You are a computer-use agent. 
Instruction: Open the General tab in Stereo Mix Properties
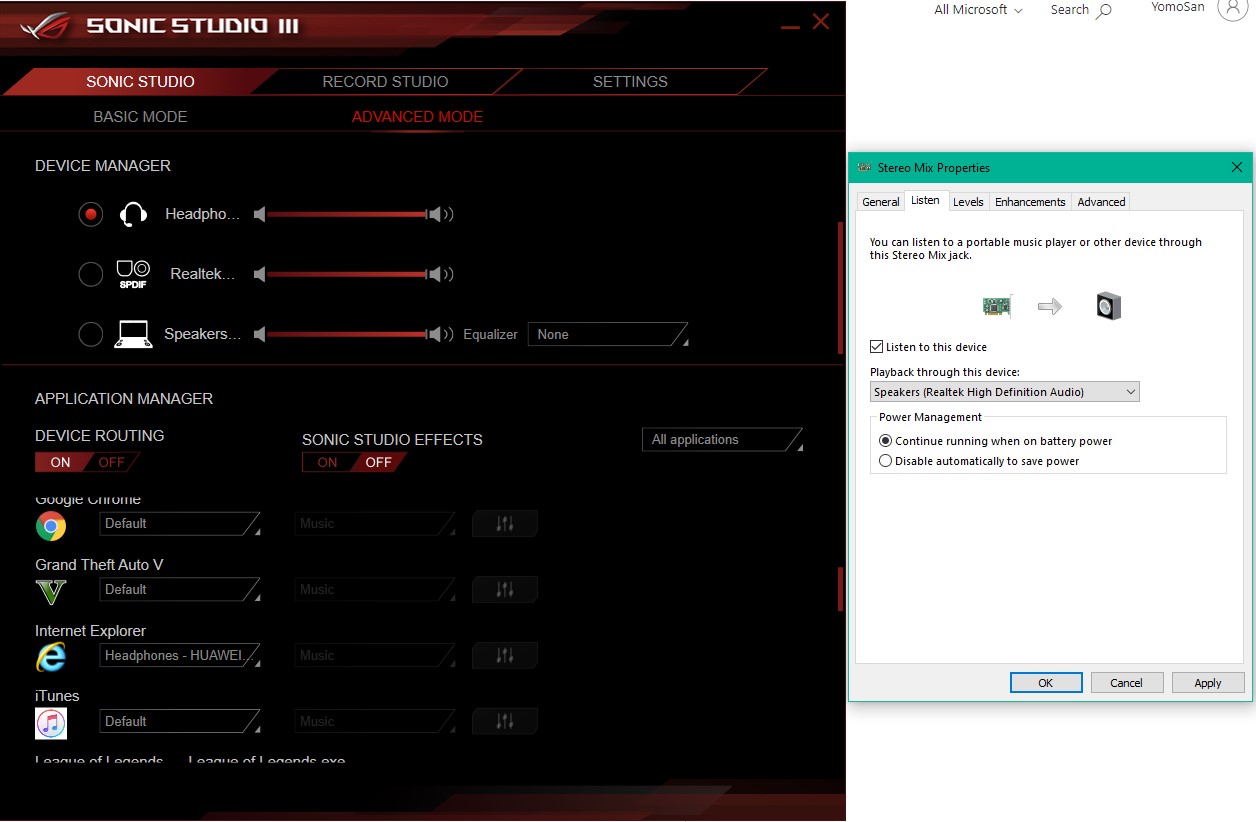point(881,202)
